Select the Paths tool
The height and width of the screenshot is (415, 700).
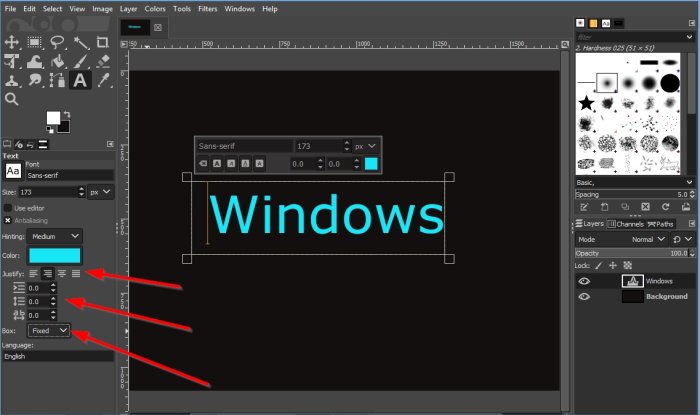[57, 81]
